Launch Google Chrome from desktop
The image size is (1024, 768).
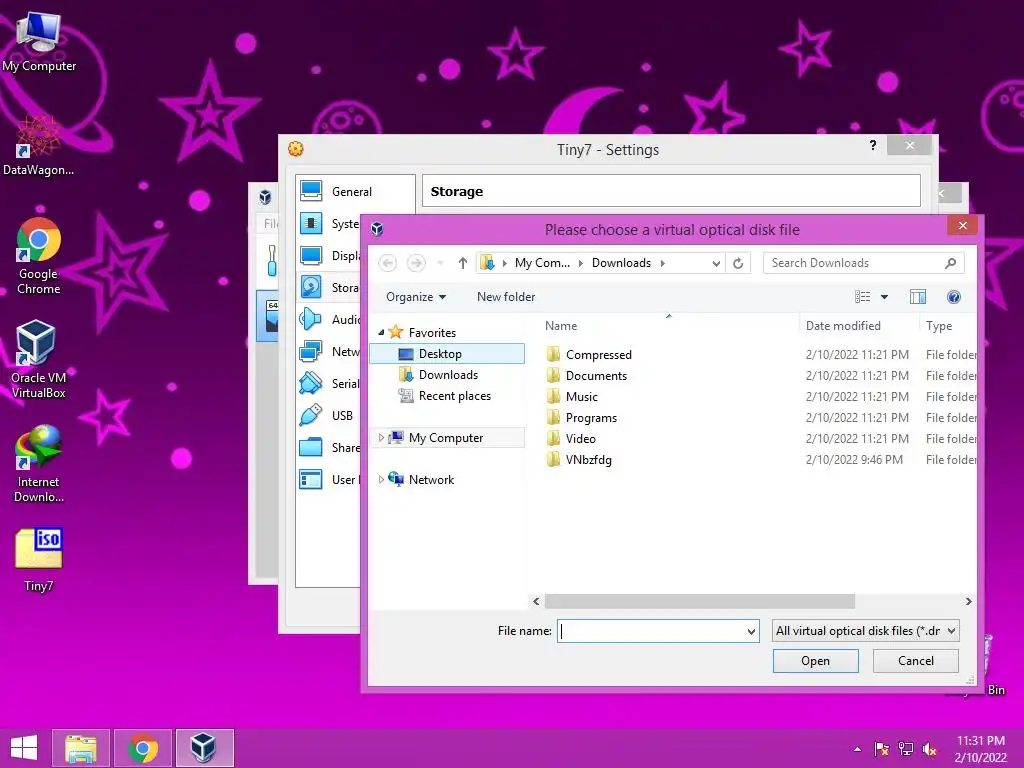tap(39, 255)
